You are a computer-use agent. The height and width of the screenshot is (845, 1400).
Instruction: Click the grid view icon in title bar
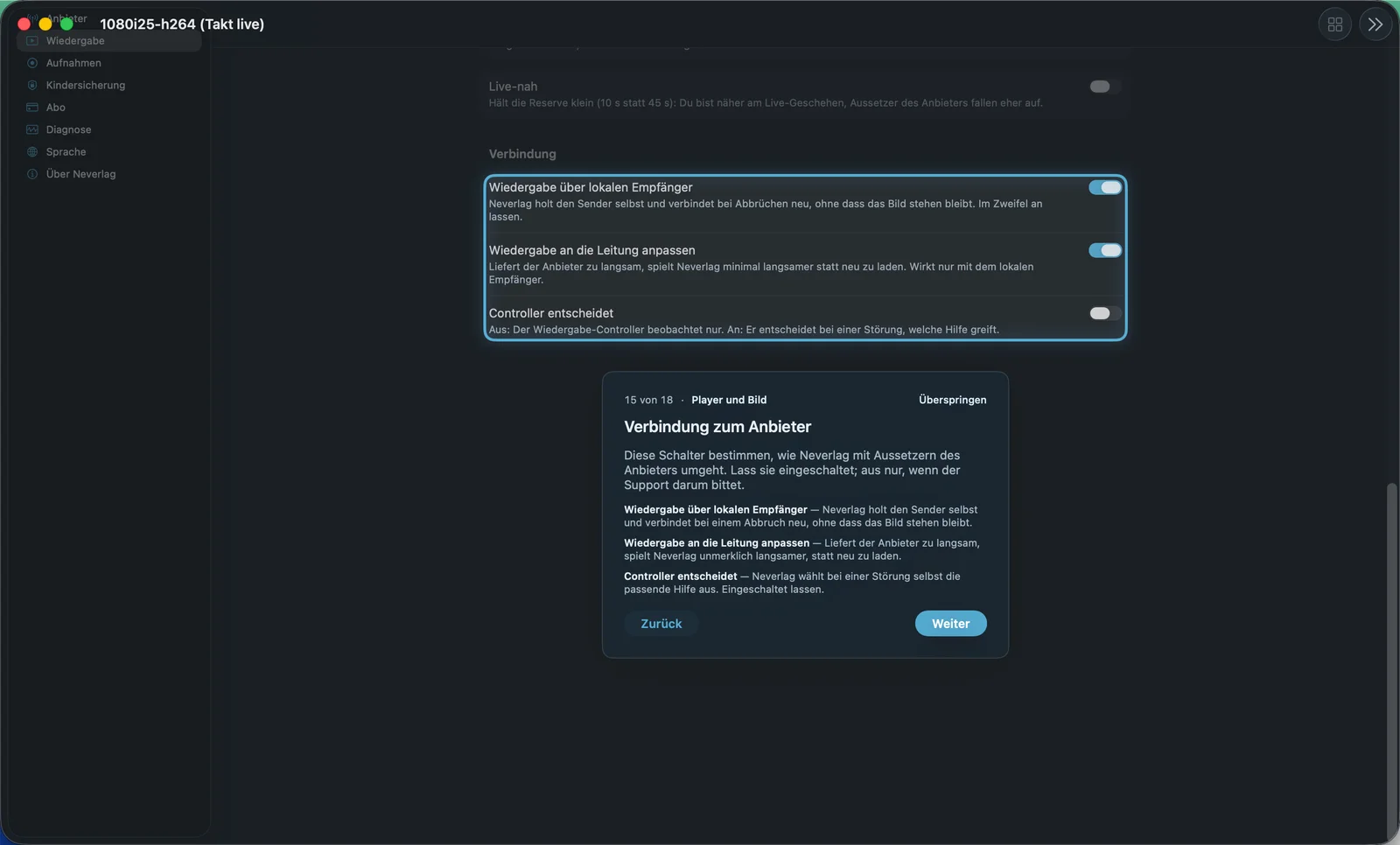[x=1335, y=24]
